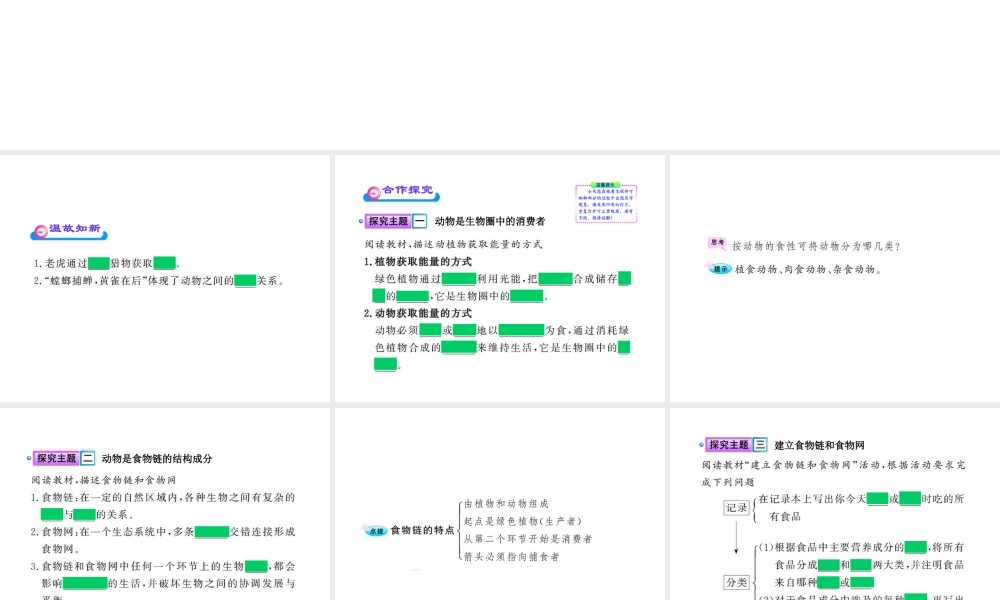Click the green blank before 猎物获取
Image resolution: width=1000 pixels, height=600 pixels.
click(99, 263)
